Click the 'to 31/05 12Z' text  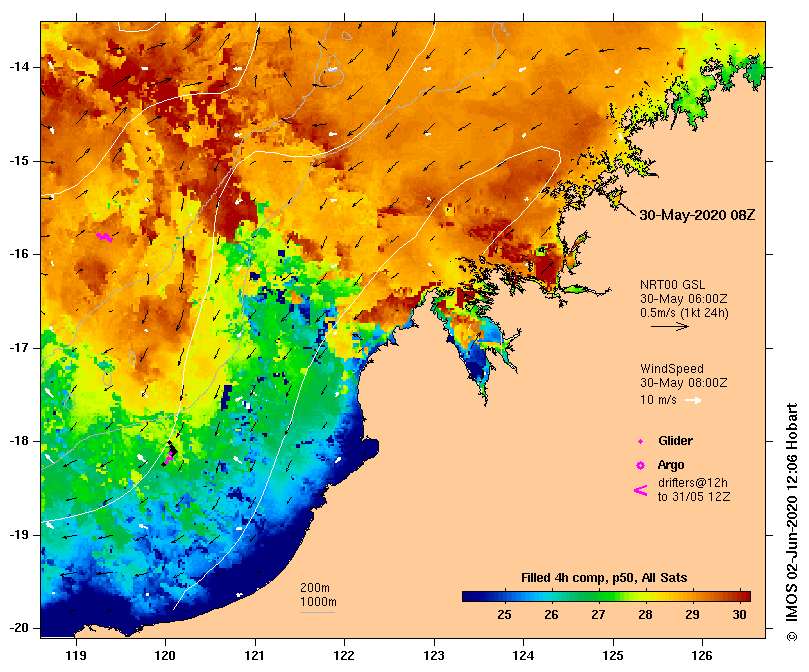point(694,497)
